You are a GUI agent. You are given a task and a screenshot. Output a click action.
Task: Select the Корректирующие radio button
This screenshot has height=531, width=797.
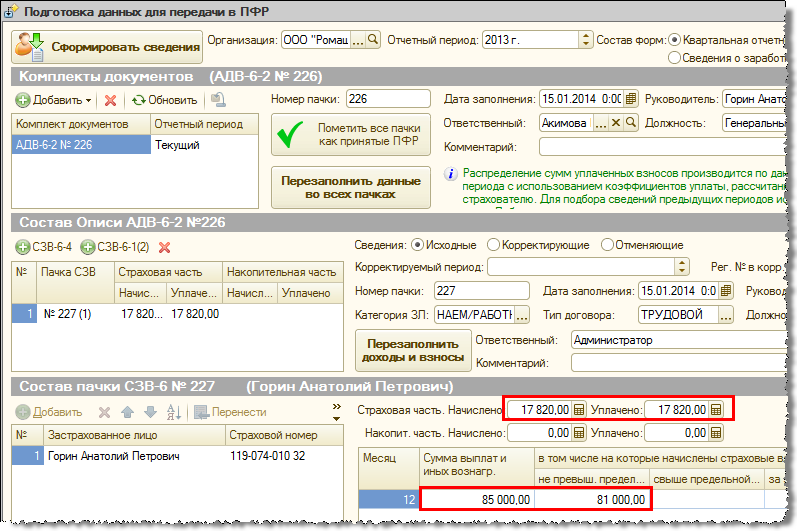(493, 245)
